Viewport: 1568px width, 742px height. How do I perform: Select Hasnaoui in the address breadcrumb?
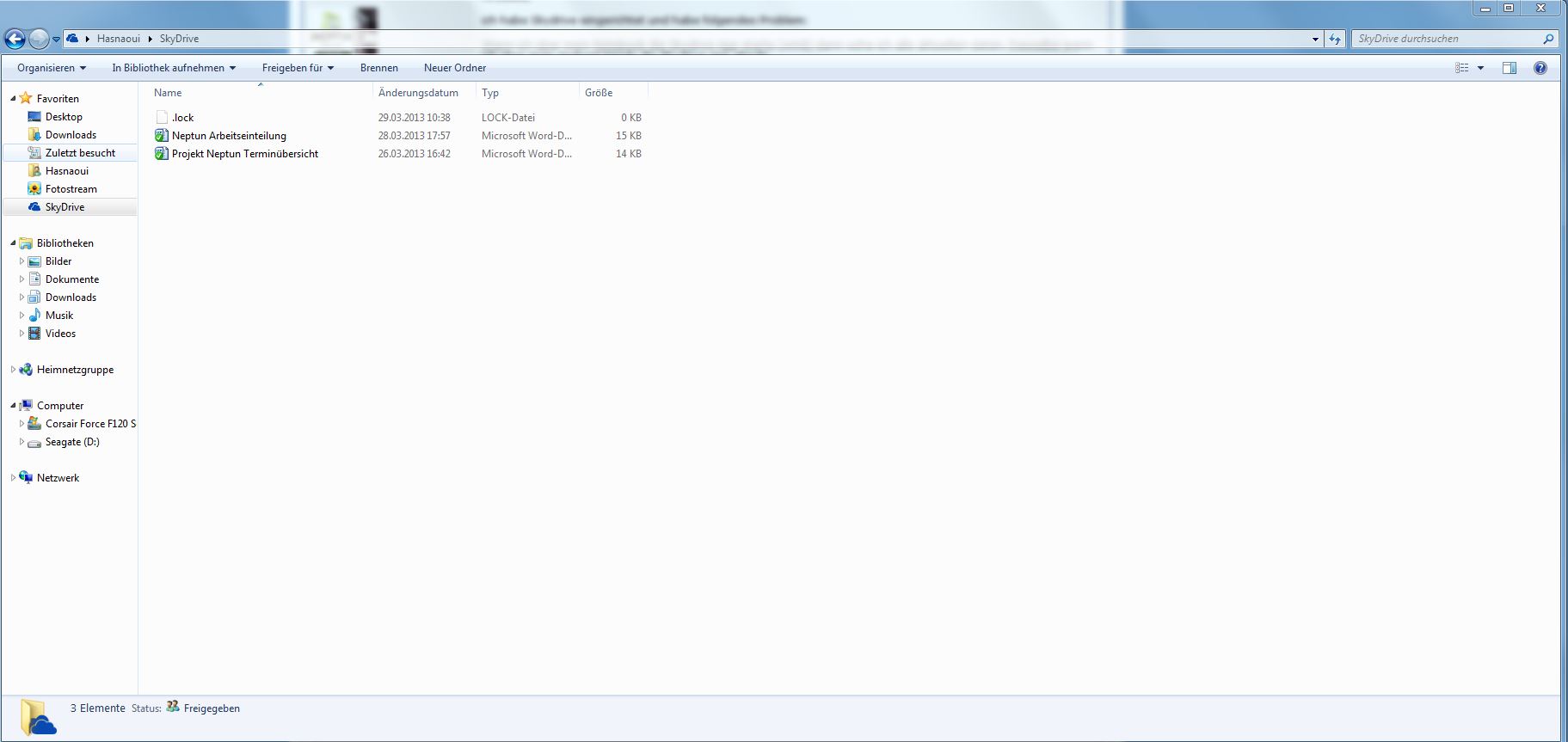click(119, 39)
